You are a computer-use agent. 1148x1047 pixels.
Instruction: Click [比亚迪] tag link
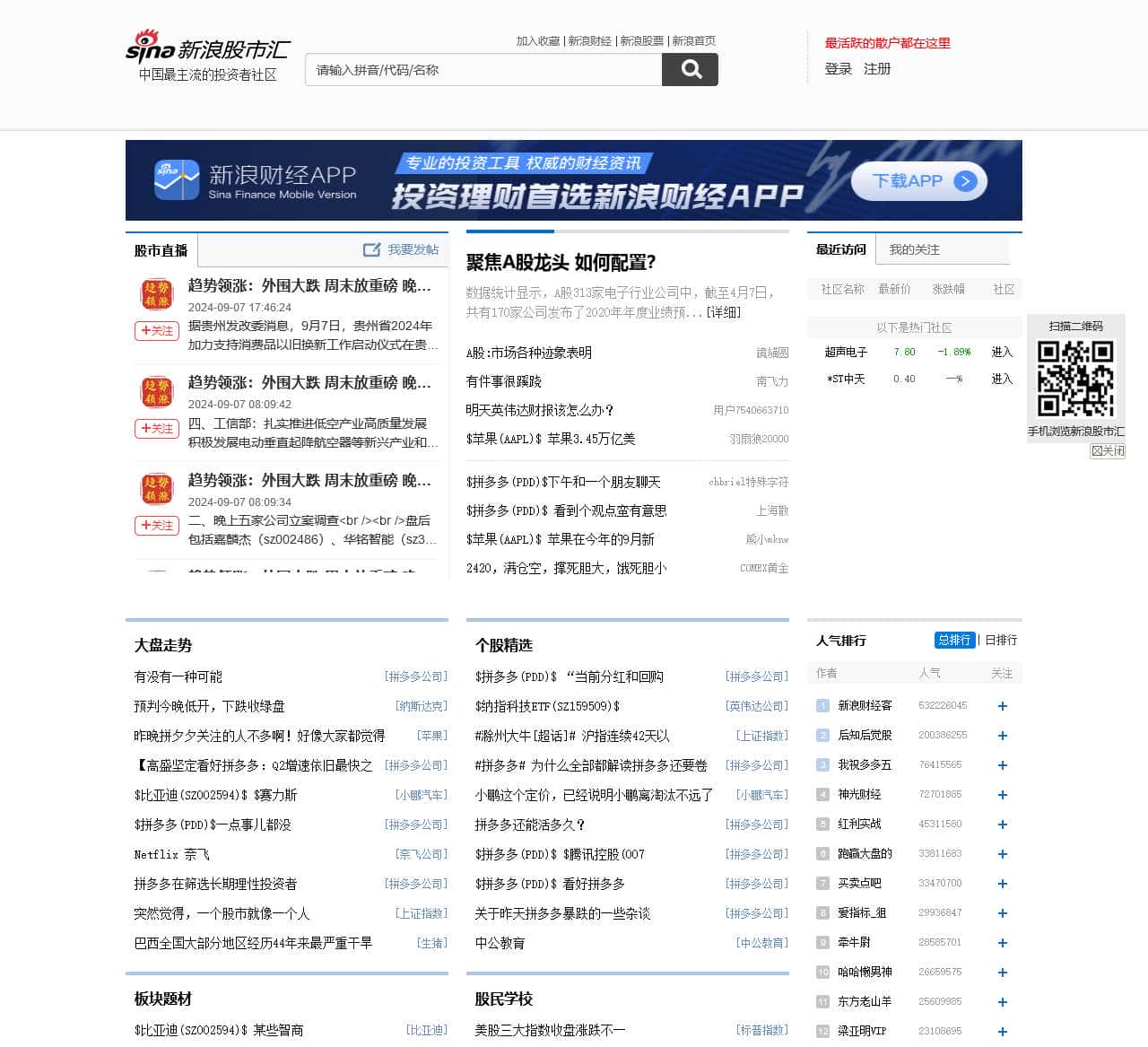coord(427,1031)
